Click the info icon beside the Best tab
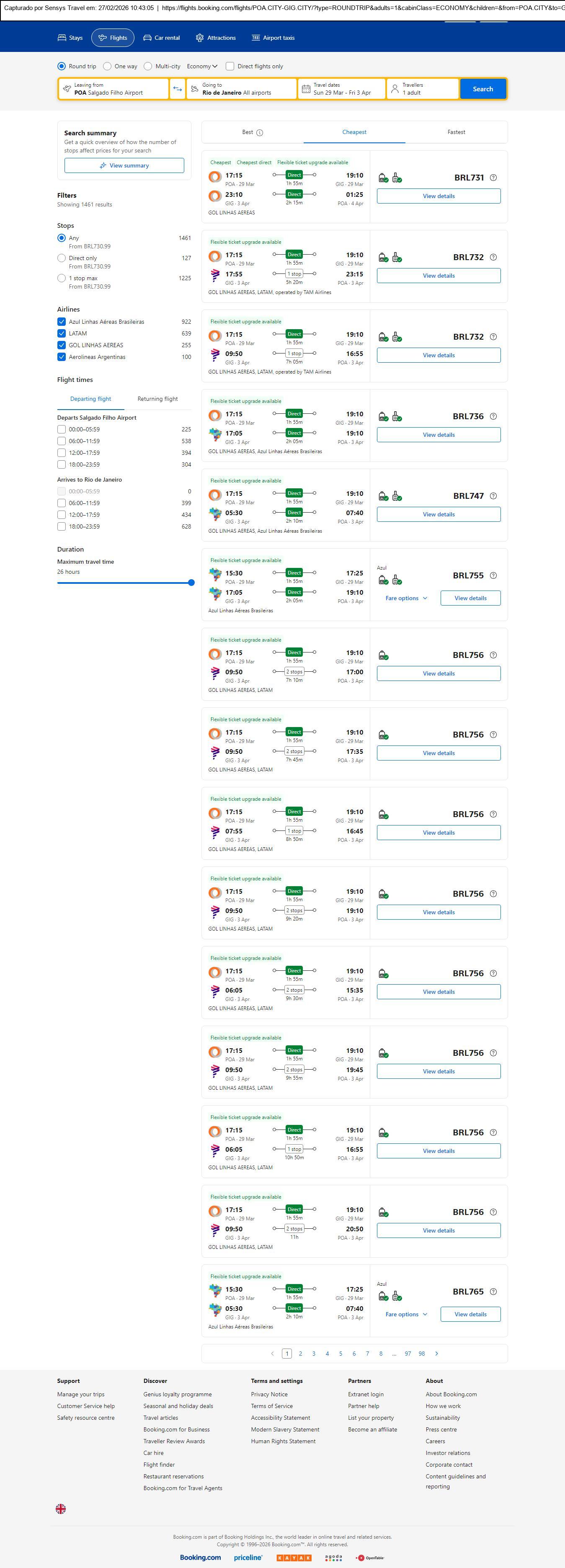 [260, 133]
